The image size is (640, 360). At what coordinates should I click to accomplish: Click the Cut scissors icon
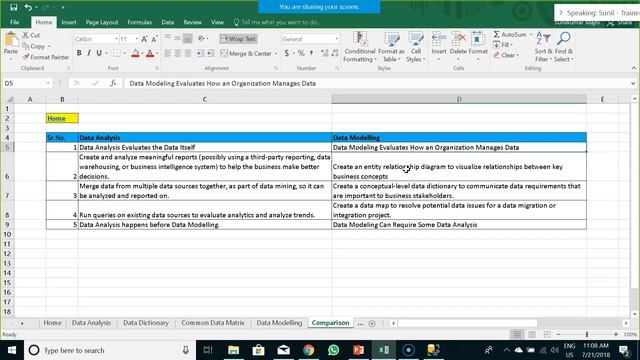click(26, 36)
